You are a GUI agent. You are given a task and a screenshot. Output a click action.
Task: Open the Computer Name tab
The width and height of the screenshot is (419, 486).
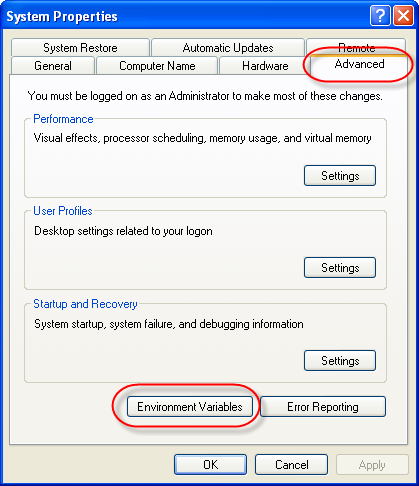tap(157, 66)
